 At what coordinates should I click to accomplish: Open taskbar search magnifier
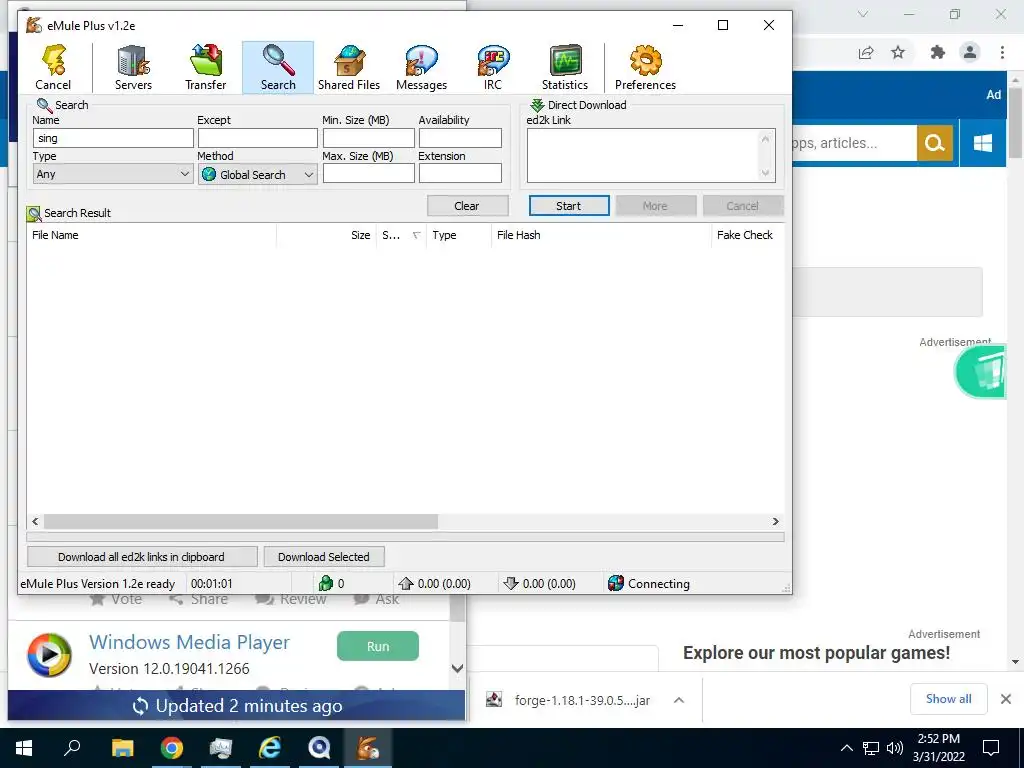click(72, 748)
